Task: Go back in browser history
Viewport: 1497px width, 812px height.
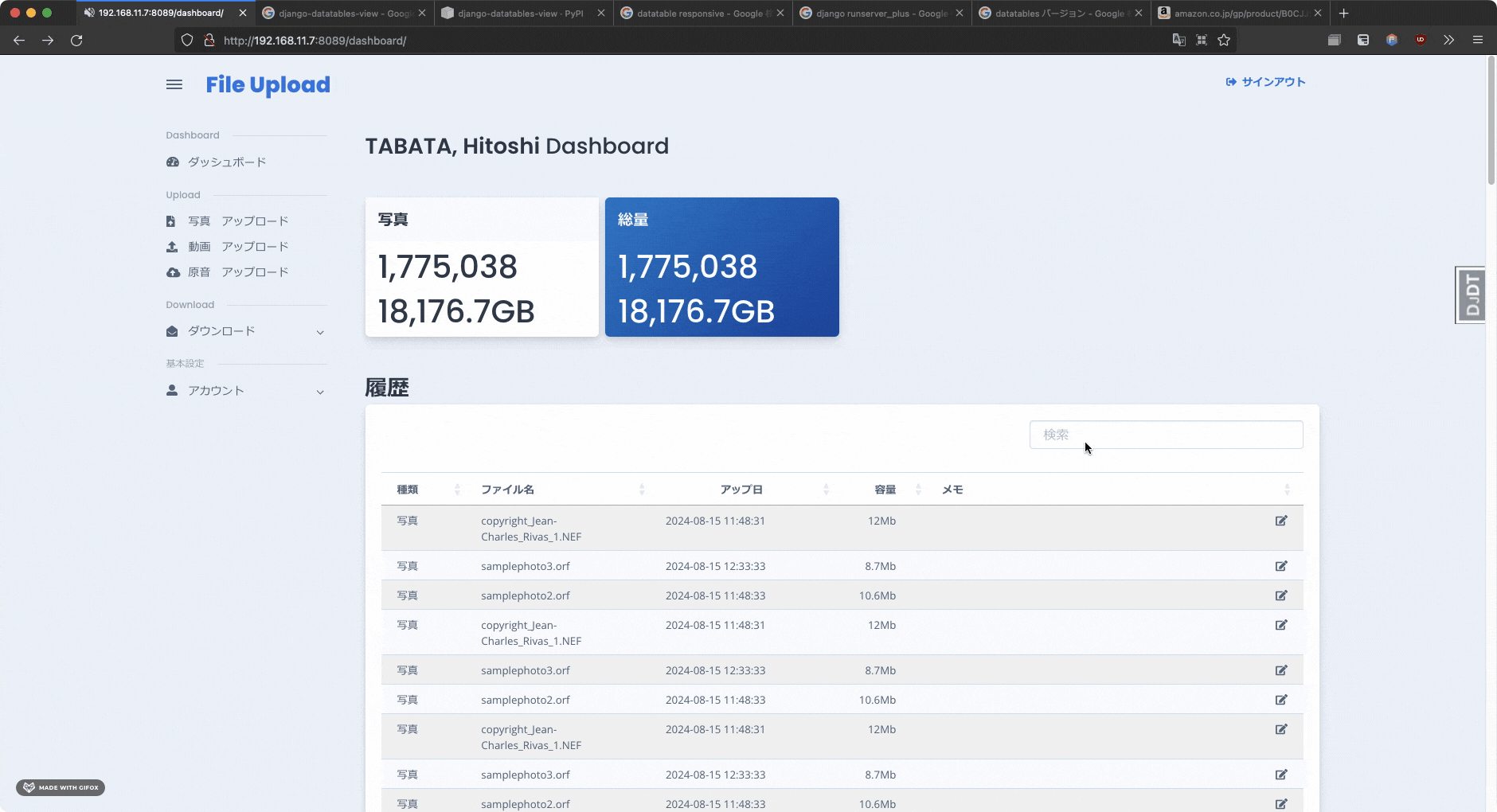Action: click(19, 40)
